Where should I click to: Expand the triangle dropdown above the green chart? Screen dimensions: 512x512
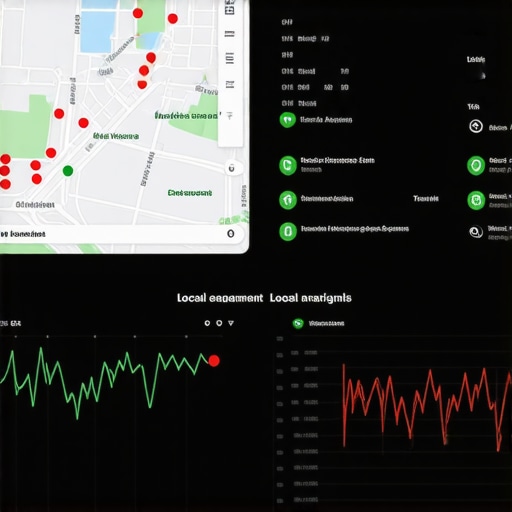(231, 323)
